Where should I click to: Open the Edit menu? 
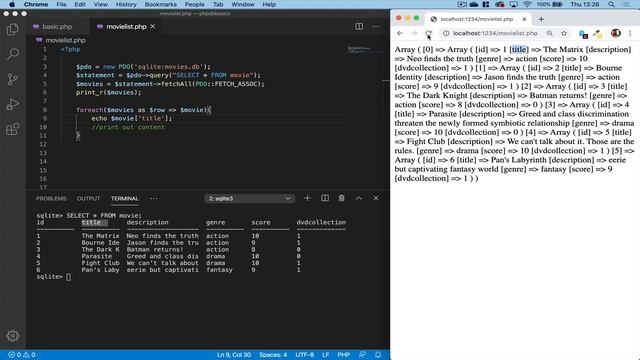click(x=80, y=4)
